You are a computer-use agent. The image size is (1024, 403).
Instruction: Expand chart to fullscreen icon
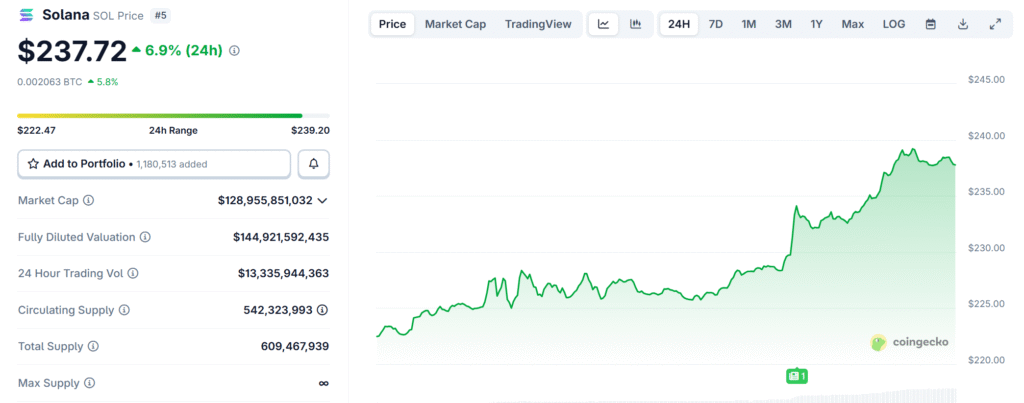pos(995,24)
